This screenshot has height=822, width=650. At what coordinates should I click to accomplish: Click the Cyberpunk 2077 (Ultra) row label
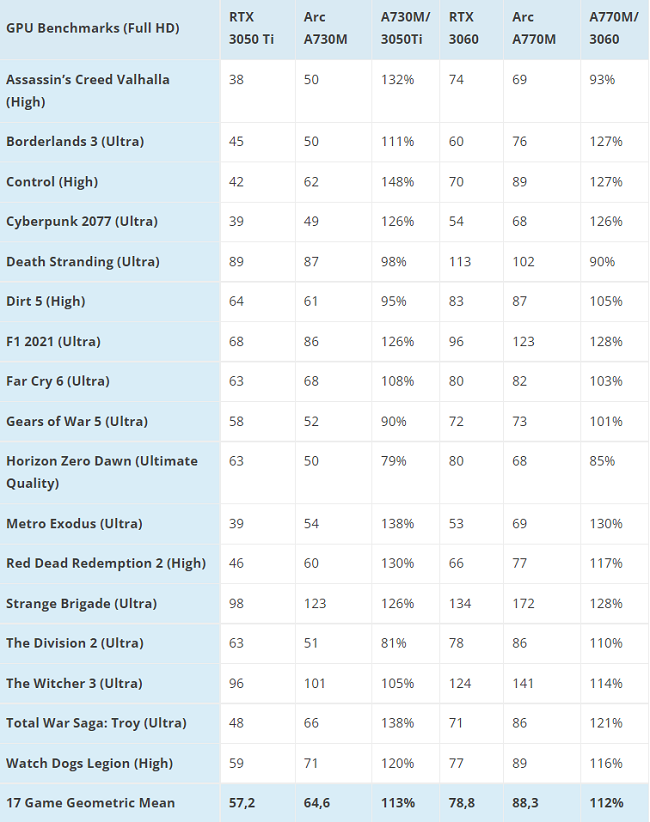click(x=82, y=221)
